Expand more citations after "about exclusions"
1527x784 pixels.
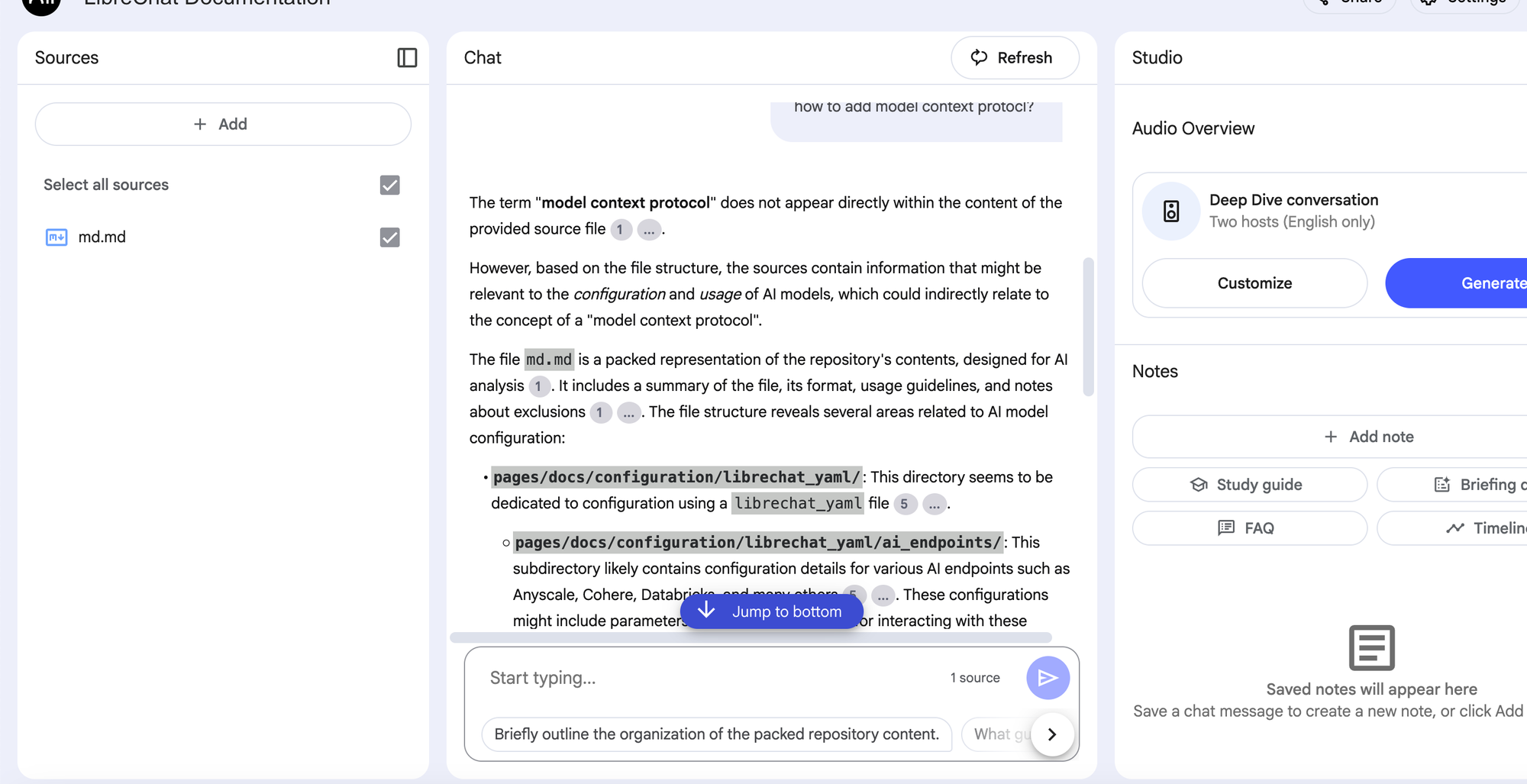628,413
